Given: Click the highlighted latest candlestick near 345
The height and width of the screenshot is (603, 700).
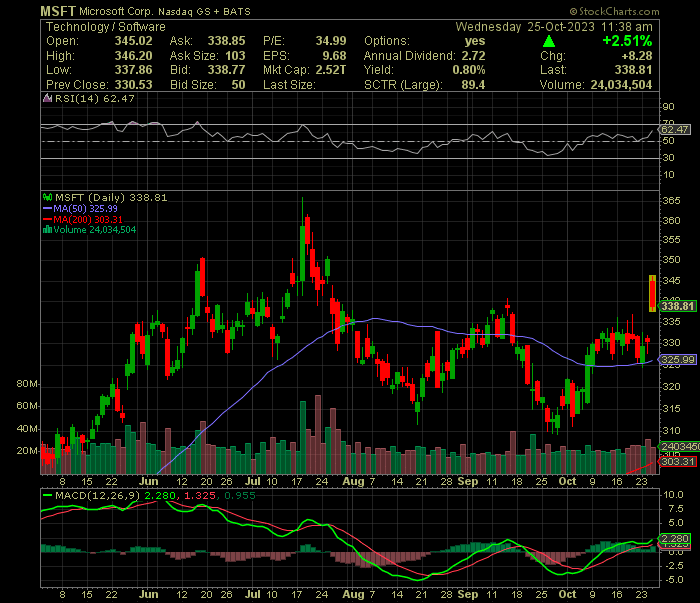Looking at the screenshot, I should pos(652,293).
